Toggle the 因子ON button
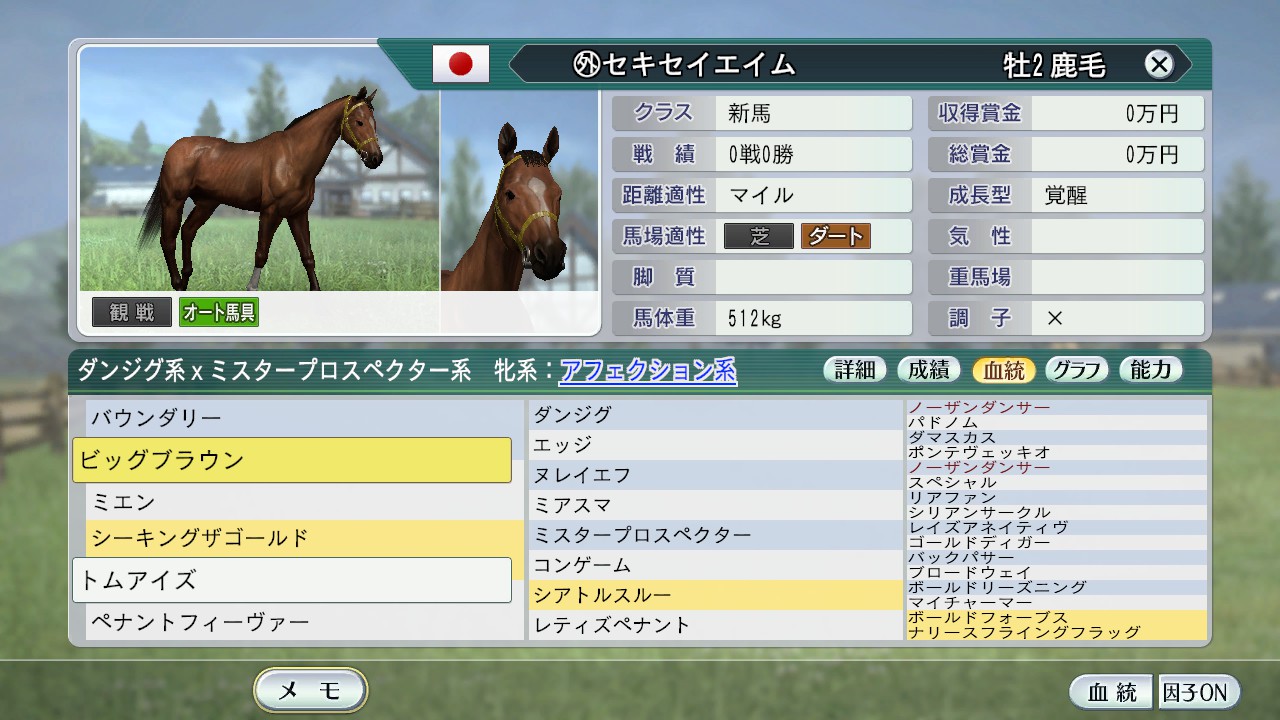Image resolution: width=1280 pixels, height=720 pixels. (1199, 692)
